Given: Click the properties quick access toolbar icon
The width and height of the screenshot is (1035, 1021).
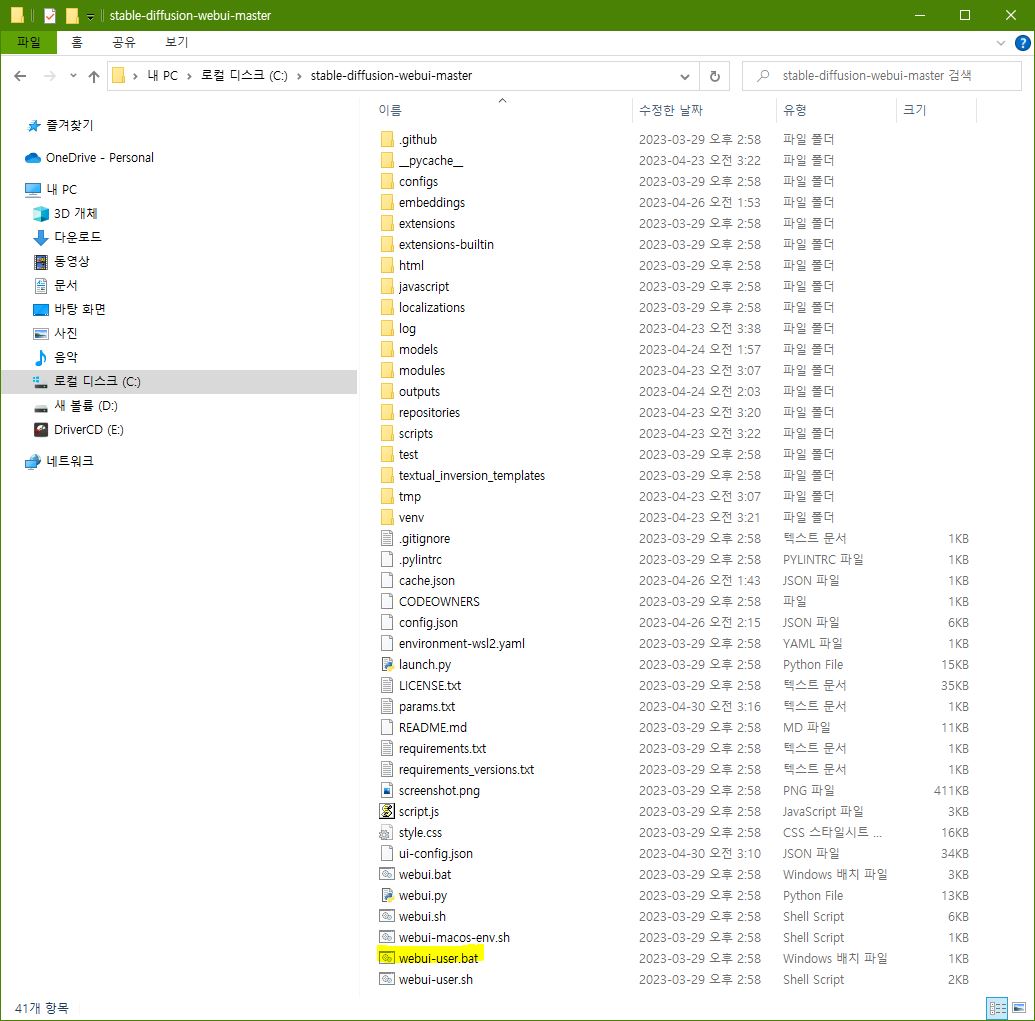Looking at the screenshot, I should point(50,15).
